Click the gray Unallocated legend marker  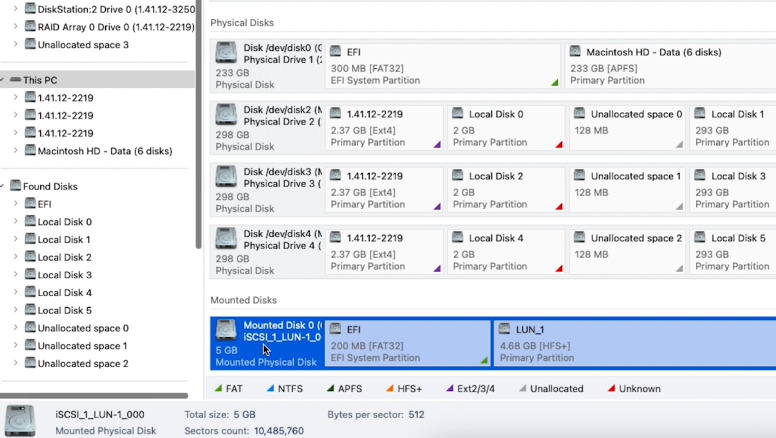[523, 389]
